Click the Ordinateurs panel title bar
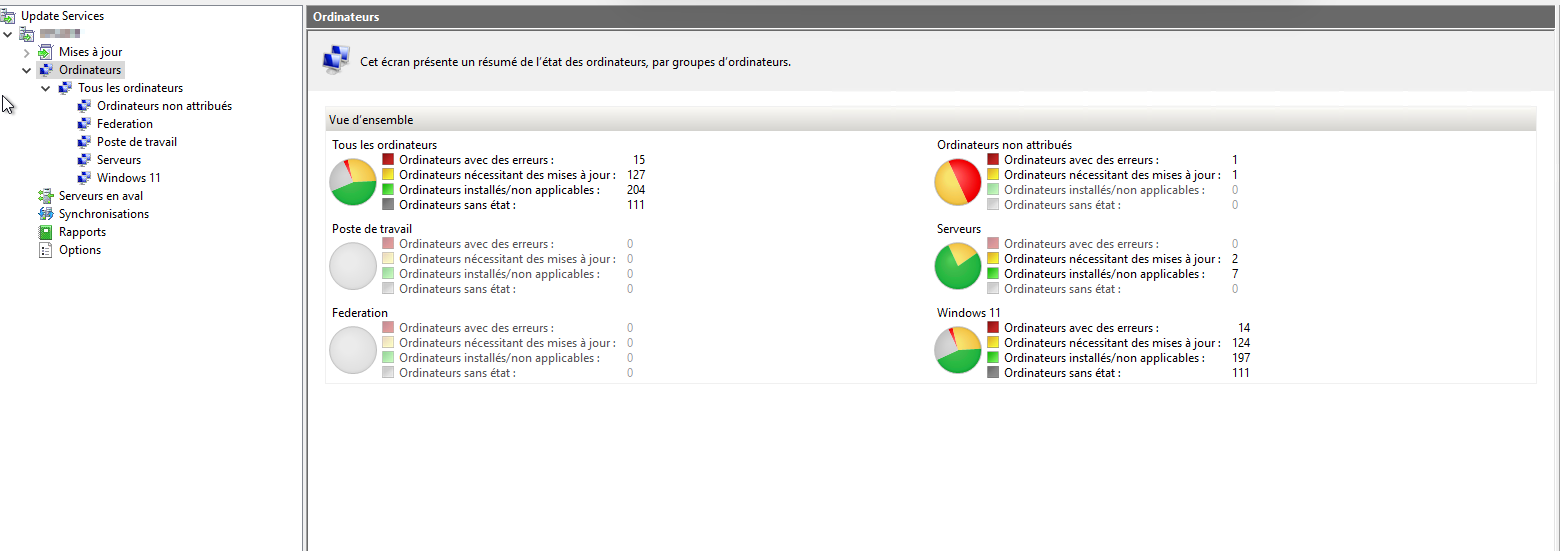The width and height of the screenshot is (1560, 551). [x=932, y=17]
